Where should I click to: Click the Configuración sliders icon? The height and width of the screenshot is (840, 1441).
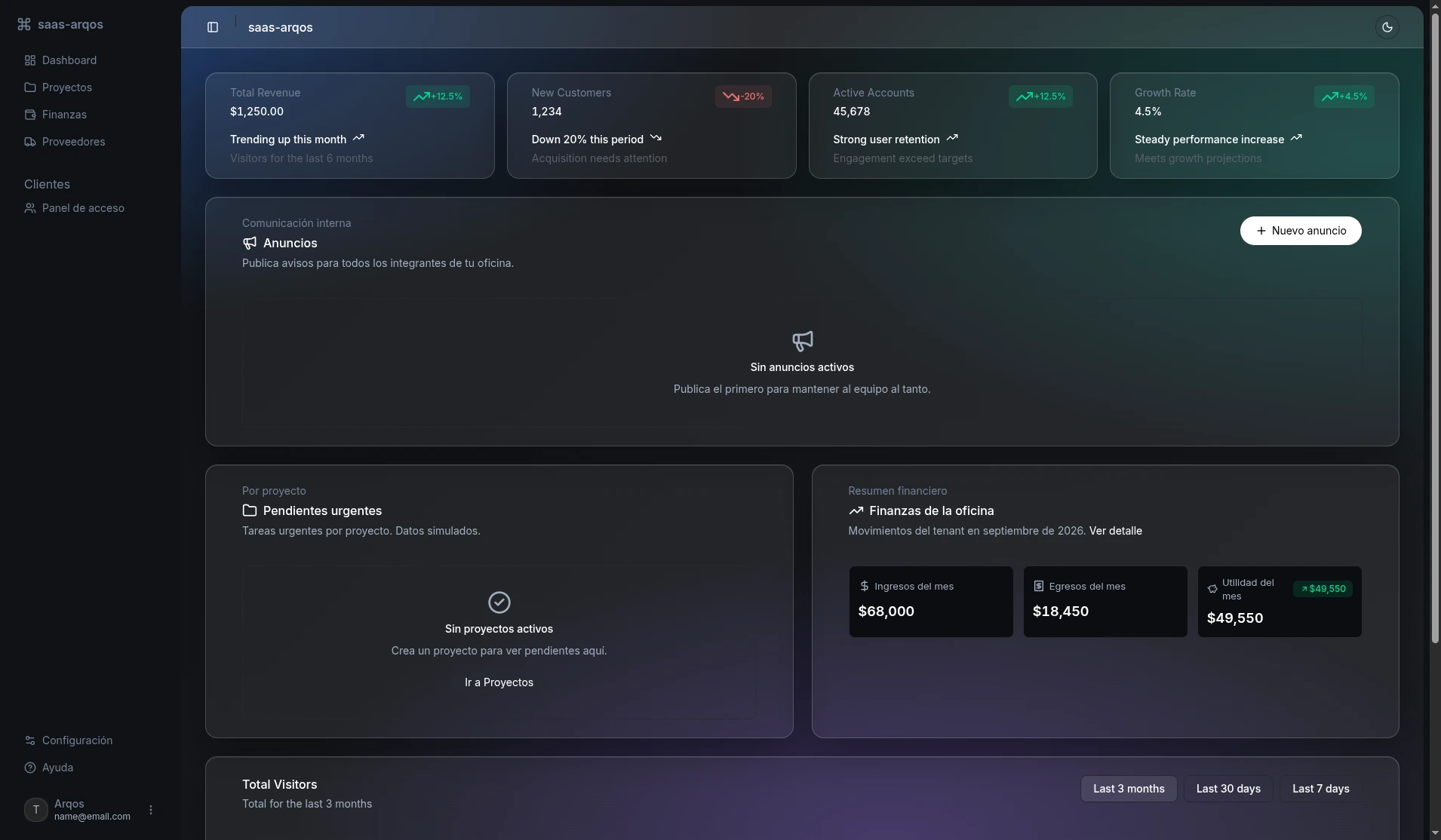tap(30, 740)
